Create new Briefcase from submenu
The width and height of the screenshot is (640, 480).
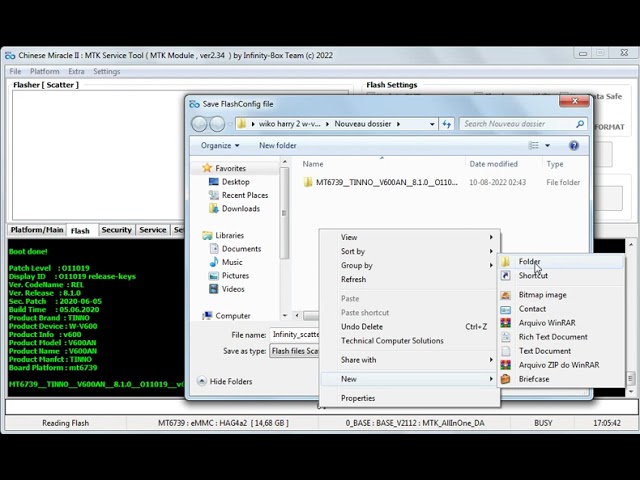pos(561,379)
